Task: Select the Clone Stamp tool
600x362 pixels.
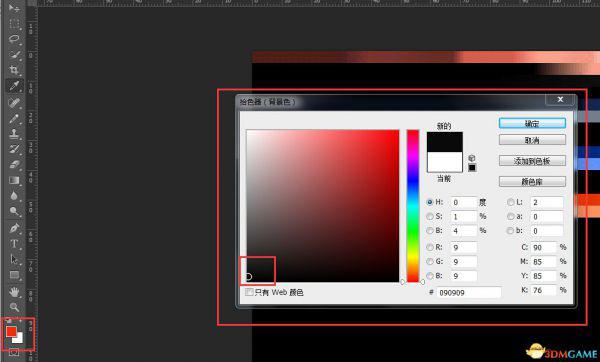Action: coord(15,133)
